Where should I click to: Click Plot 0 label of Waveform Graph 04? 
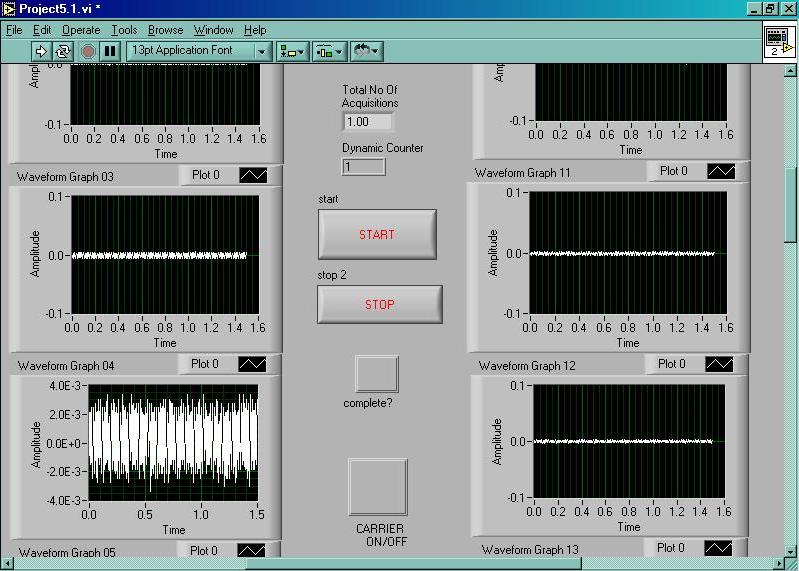pos(205,364)
